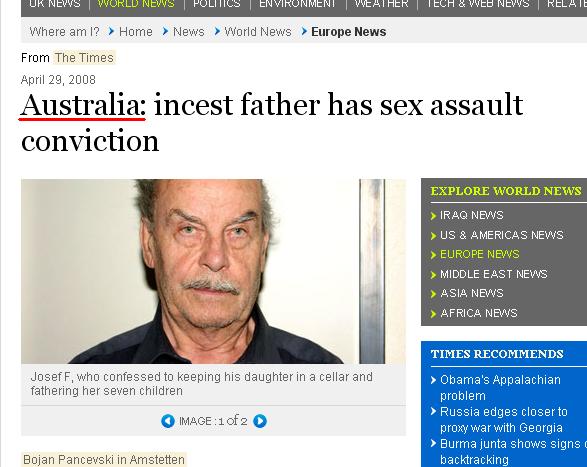Viewport: 587px width, 467px height.
Task: Open Russia proxy war with Georgia story
Action: (504, 419)
